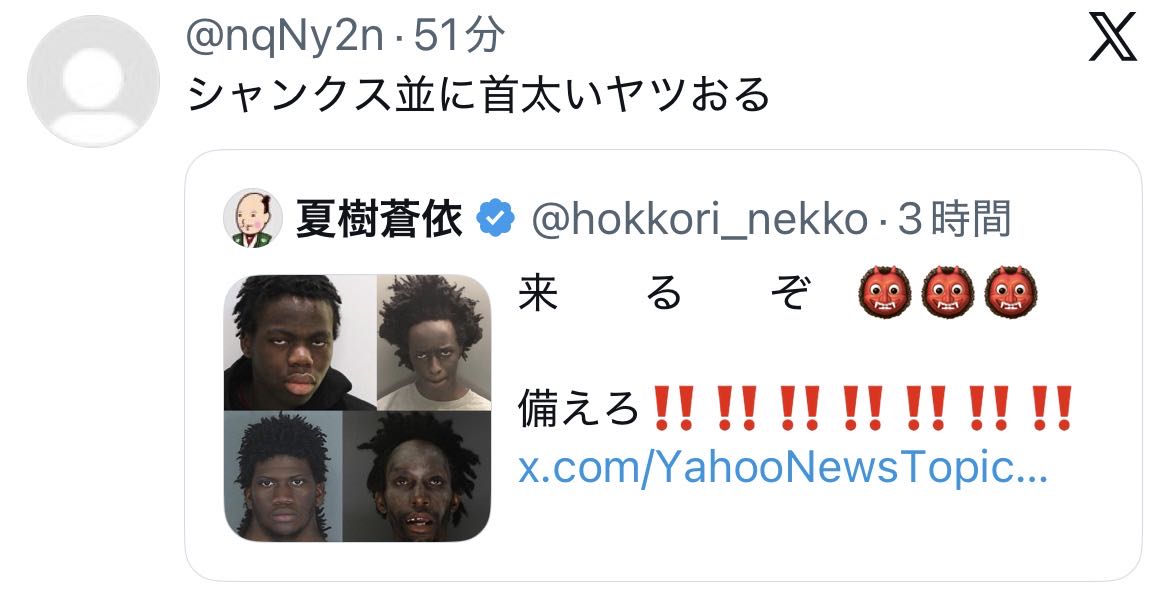Open the bottom-left photo in collage

[x=283, y=477]
